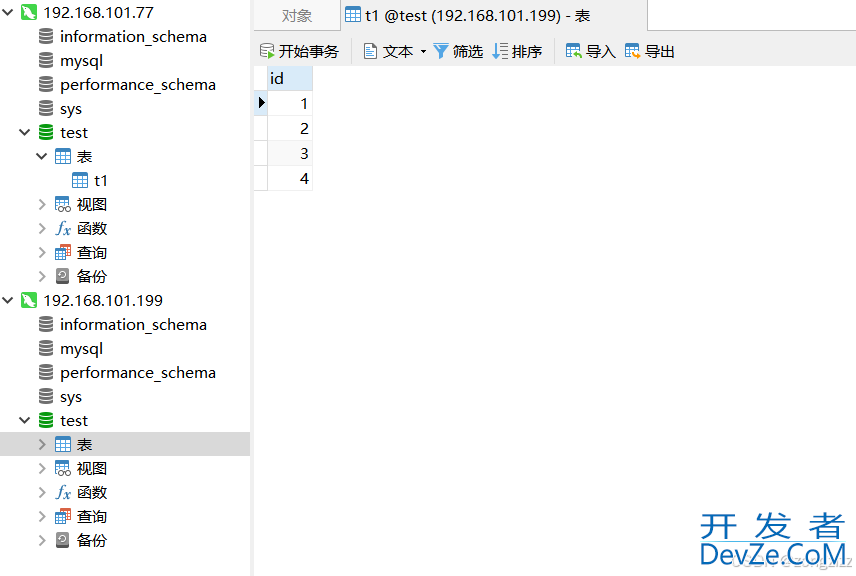This screenshot has width=856, height=576.
Task: Click the 函数 fx icon under 192.168.101.199
Action: (x=63, y=492)
